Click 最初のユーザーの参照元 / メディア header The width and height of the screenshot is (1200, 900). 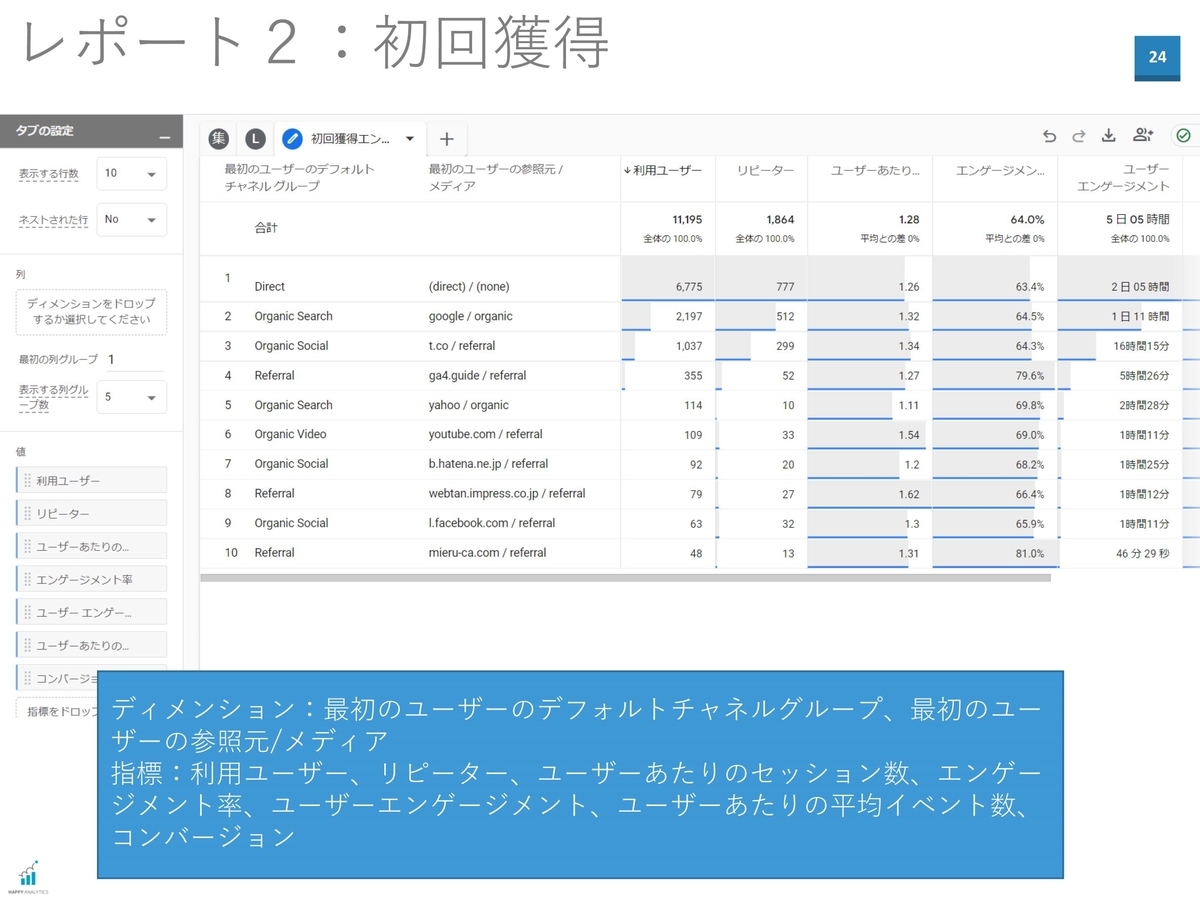[x=496, y=178]
